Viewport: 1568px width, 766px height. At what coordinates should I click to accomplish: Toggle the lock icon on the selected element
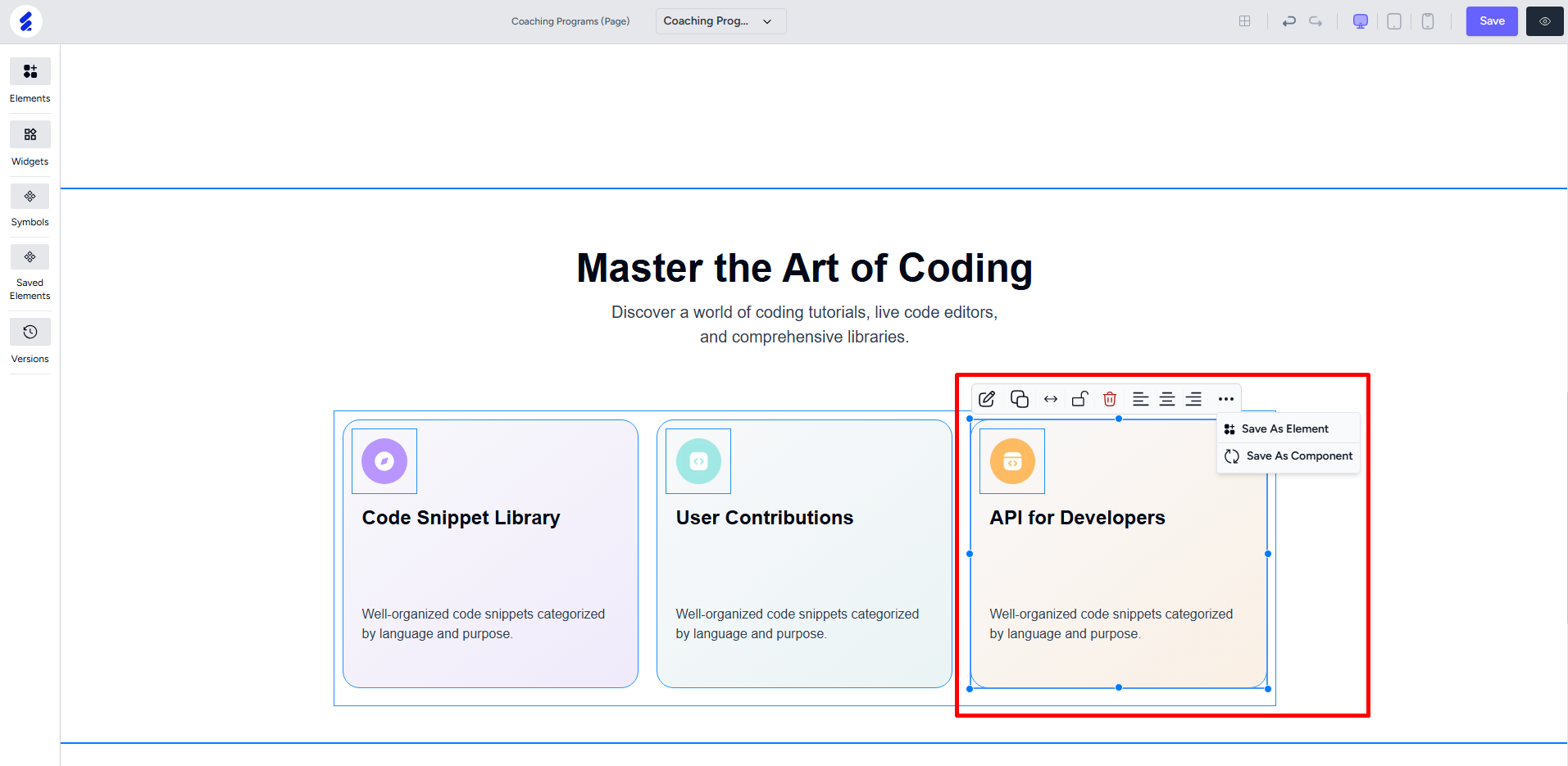pyautogui.click(x=1080, y=399)
